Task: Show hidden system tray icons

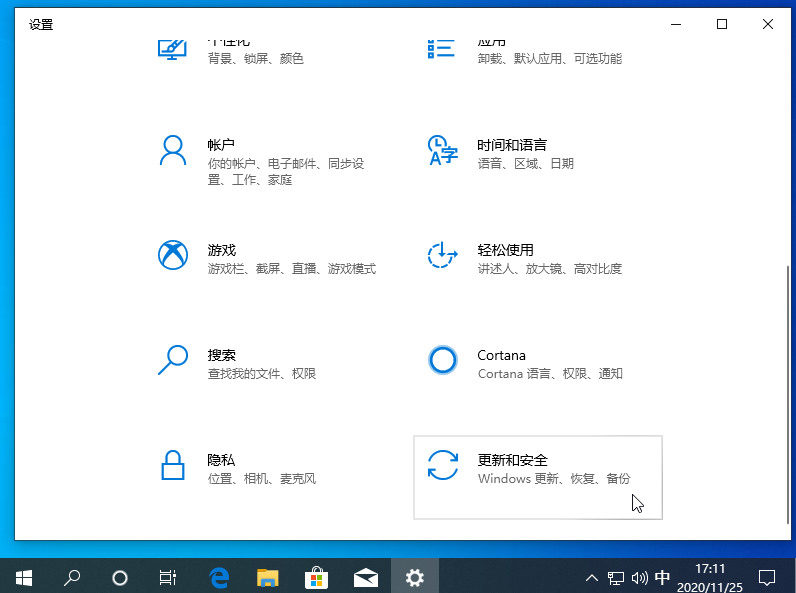Action: 591,577
